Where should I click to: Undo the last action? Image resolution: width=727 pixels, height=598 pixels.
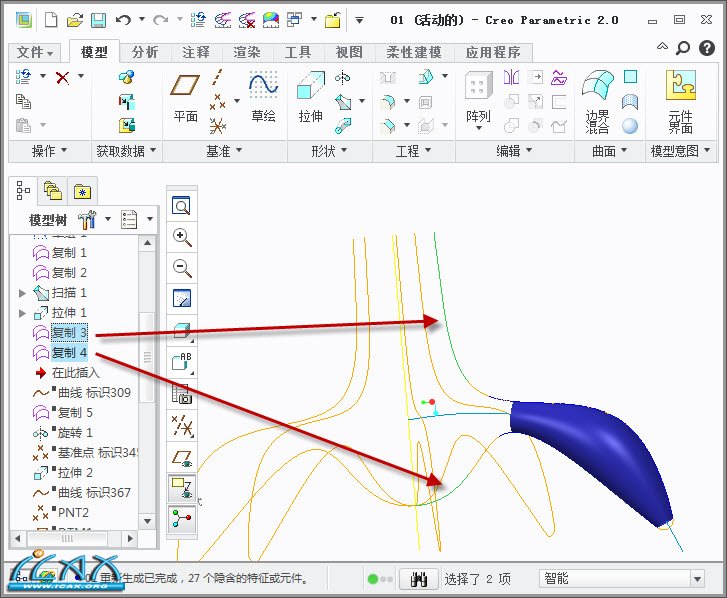click(x=123, y=20)
